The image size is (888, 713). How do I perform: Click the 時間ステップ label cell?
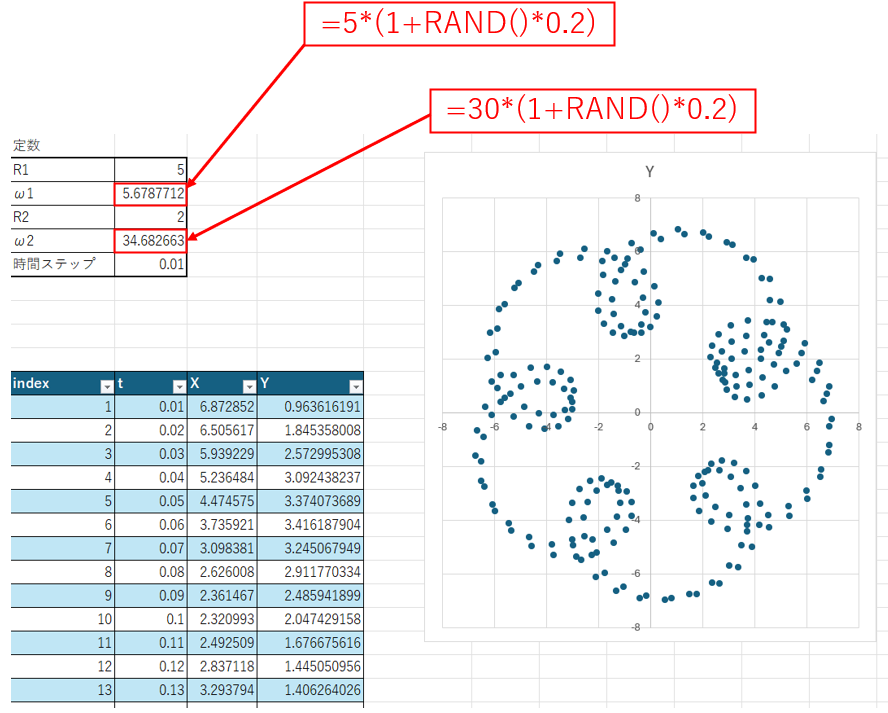[x=62, y=265]
